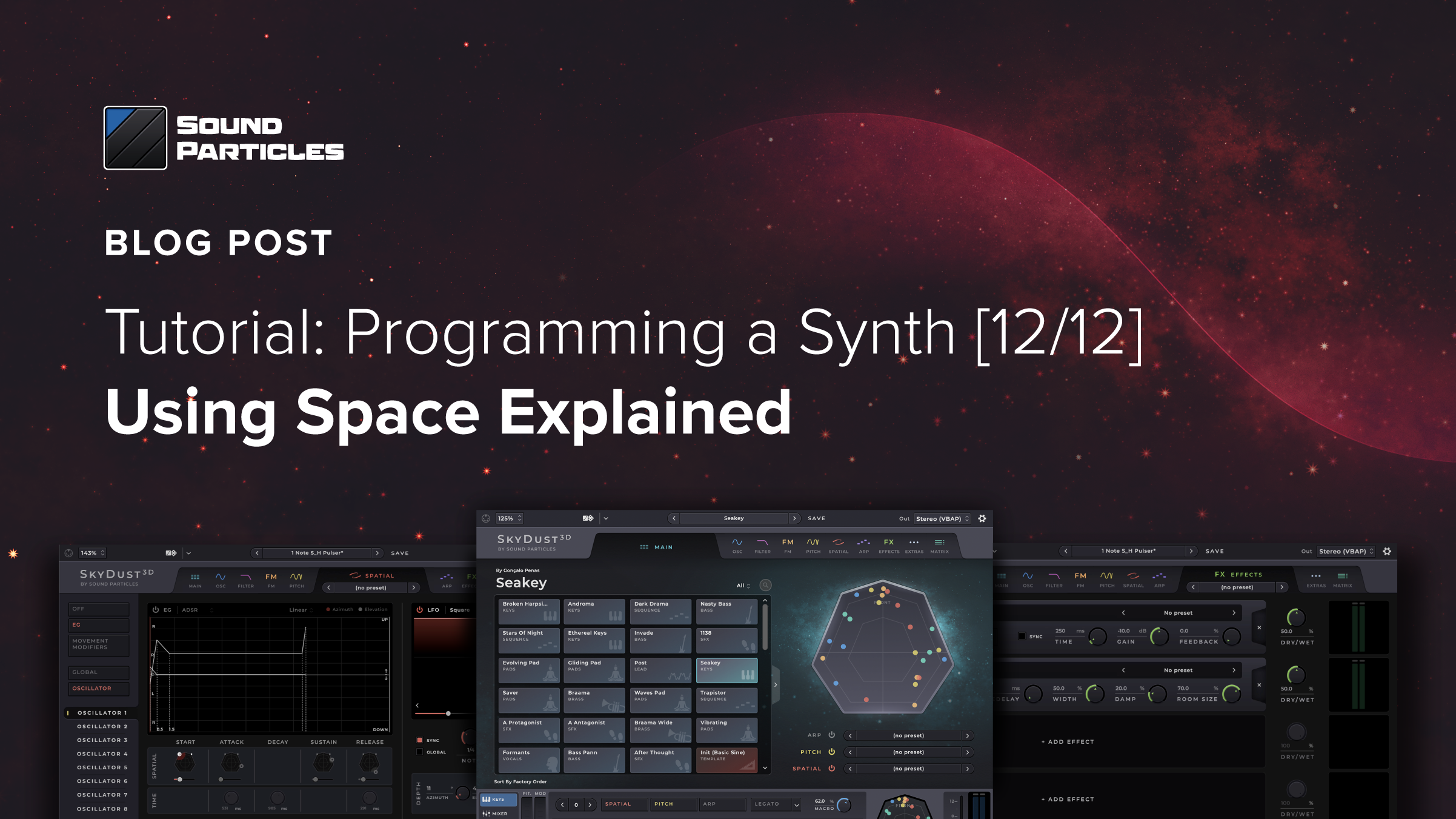The image size is (1456, 819).
Task: Open PITCH tab icon in left Spatial window
Action: pos(296,580)
